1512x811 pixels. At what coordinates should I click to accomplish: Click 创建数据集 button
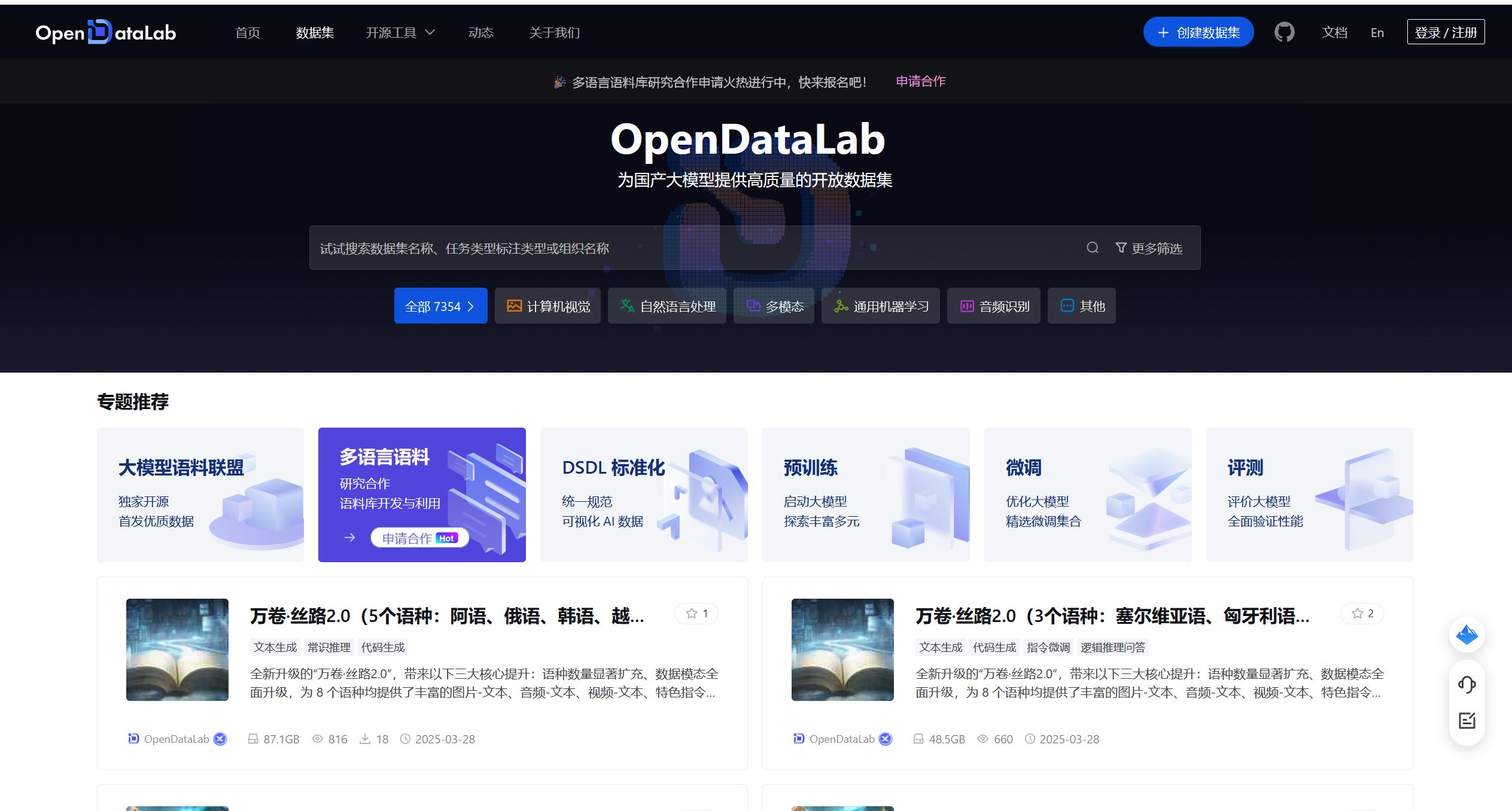(1198, 32)
